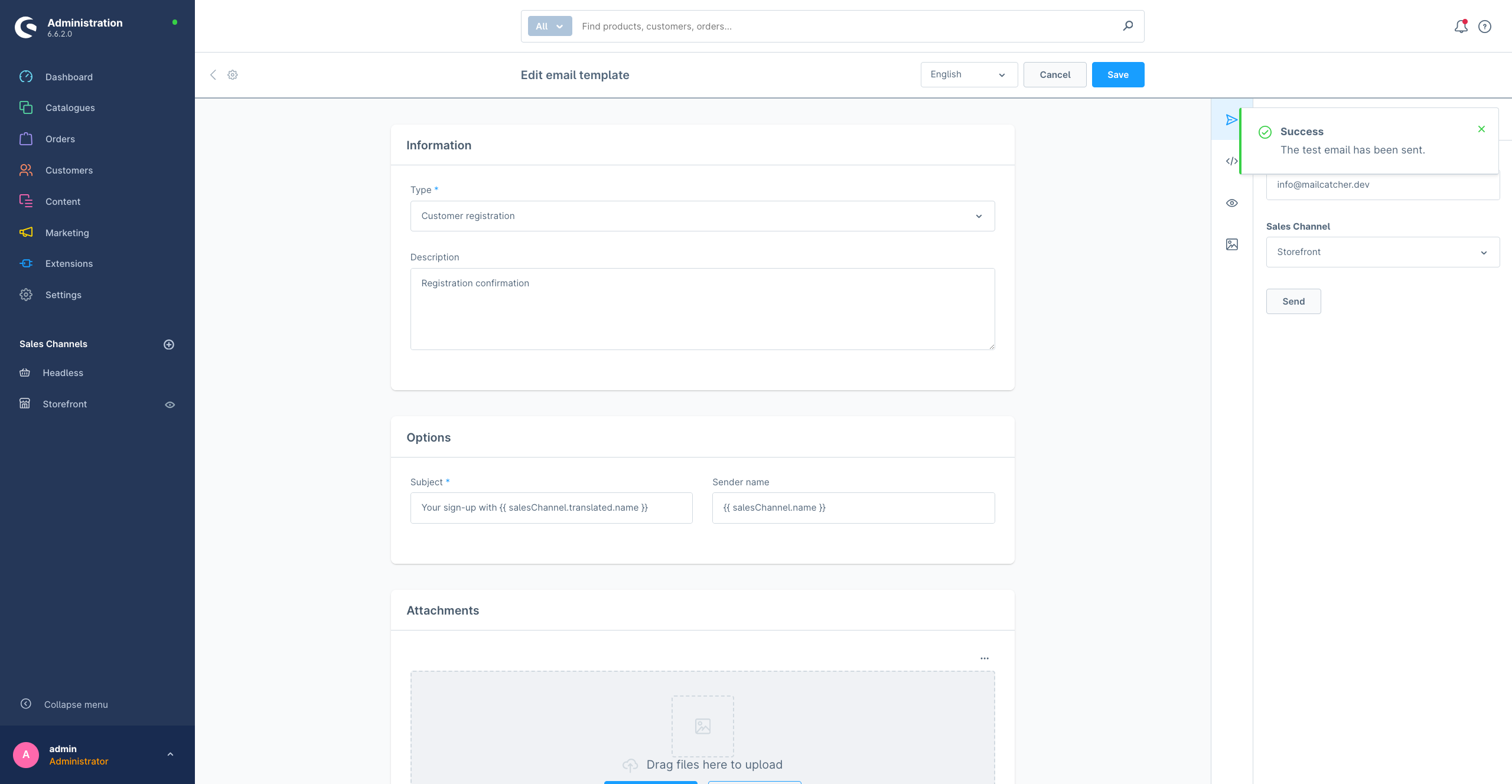
Task: Click the notification bell
Action: click(x=1461, y=27)
